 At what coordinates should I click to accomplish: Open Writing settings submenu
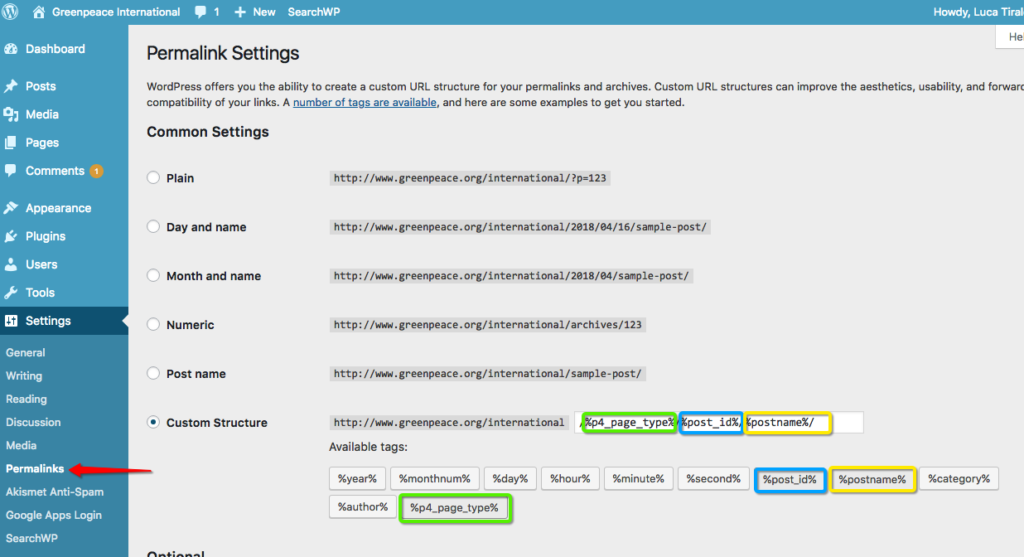pos(24,376)
